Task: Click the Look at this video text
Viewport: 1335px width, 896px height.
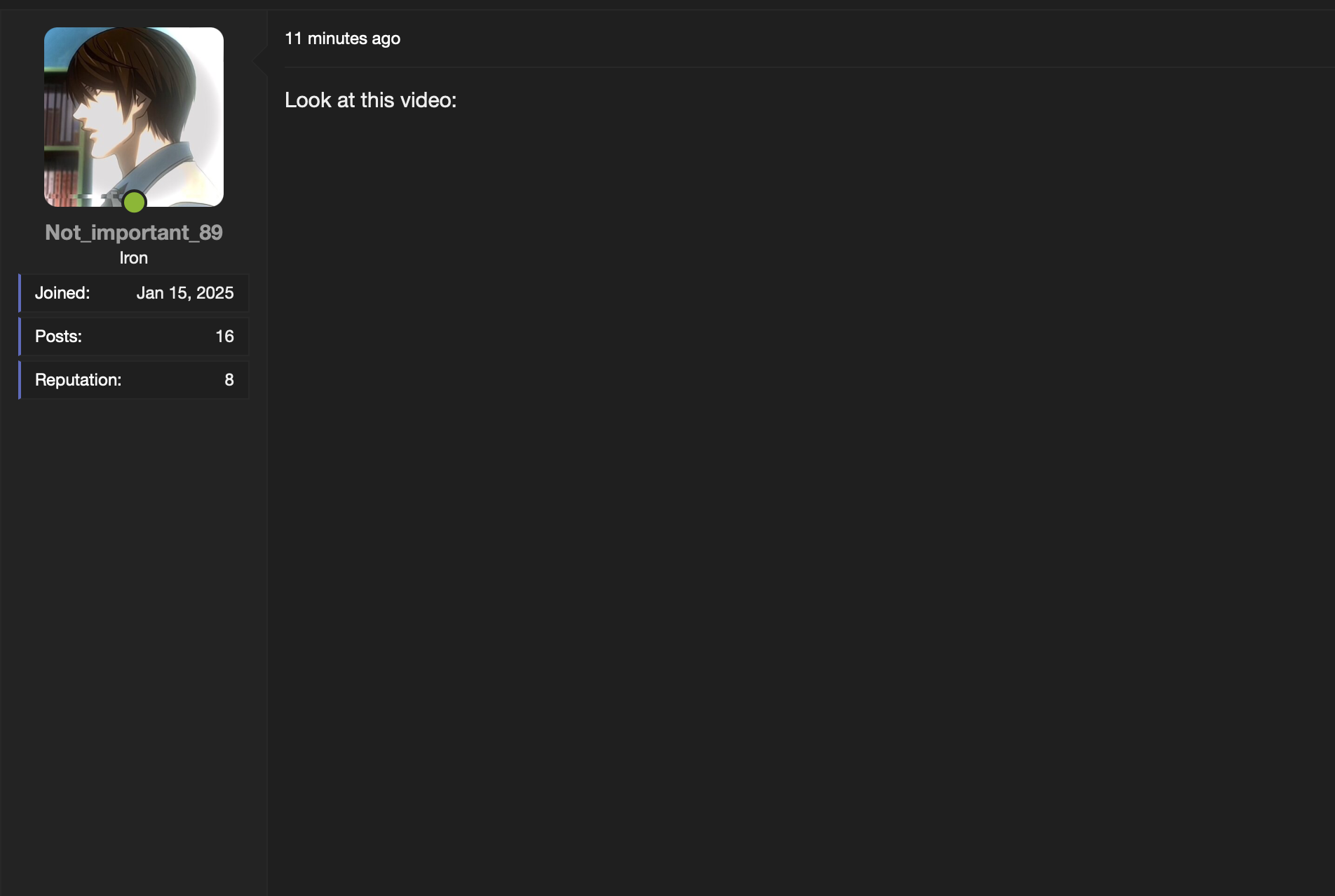Action: click(370, 100)
